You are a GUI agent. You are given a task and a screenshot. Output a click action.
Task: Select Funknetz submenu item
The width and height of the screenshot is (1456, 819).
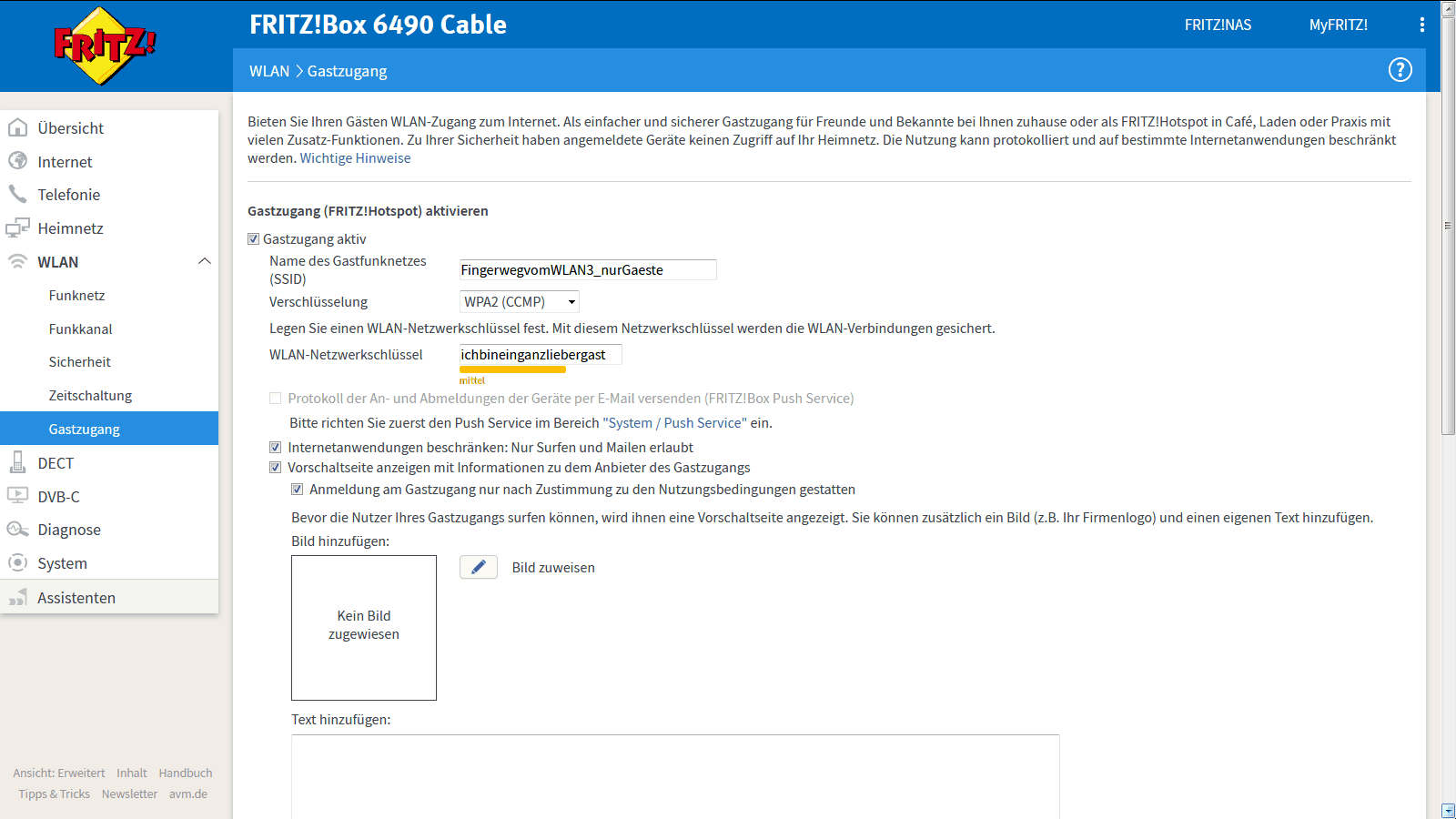coord(109,296)
